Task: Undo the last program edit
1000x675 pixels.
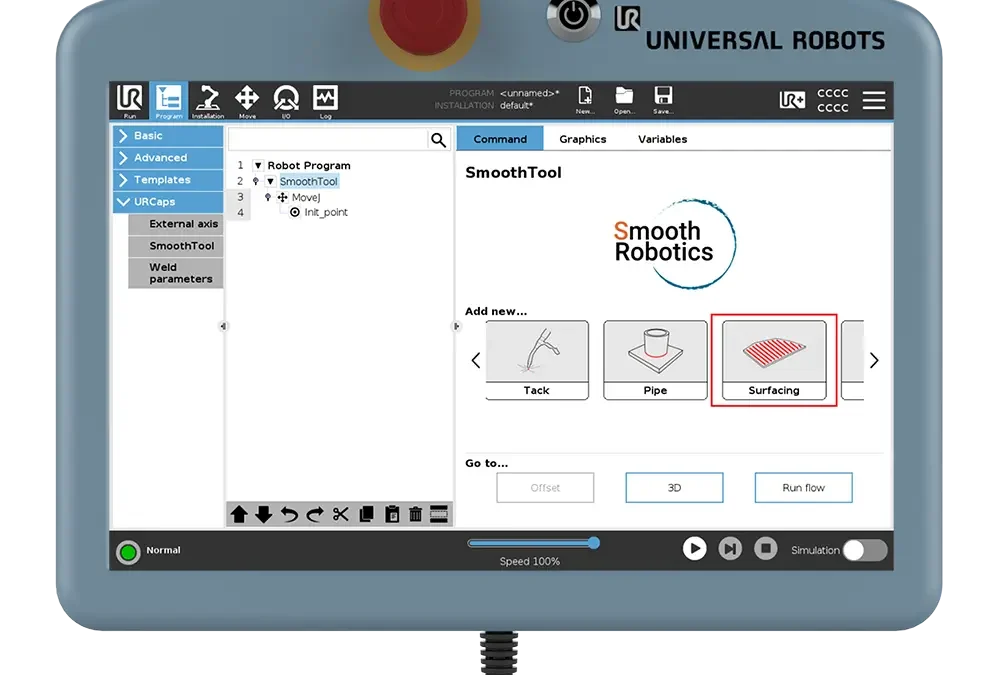Action: coord(289,514)
